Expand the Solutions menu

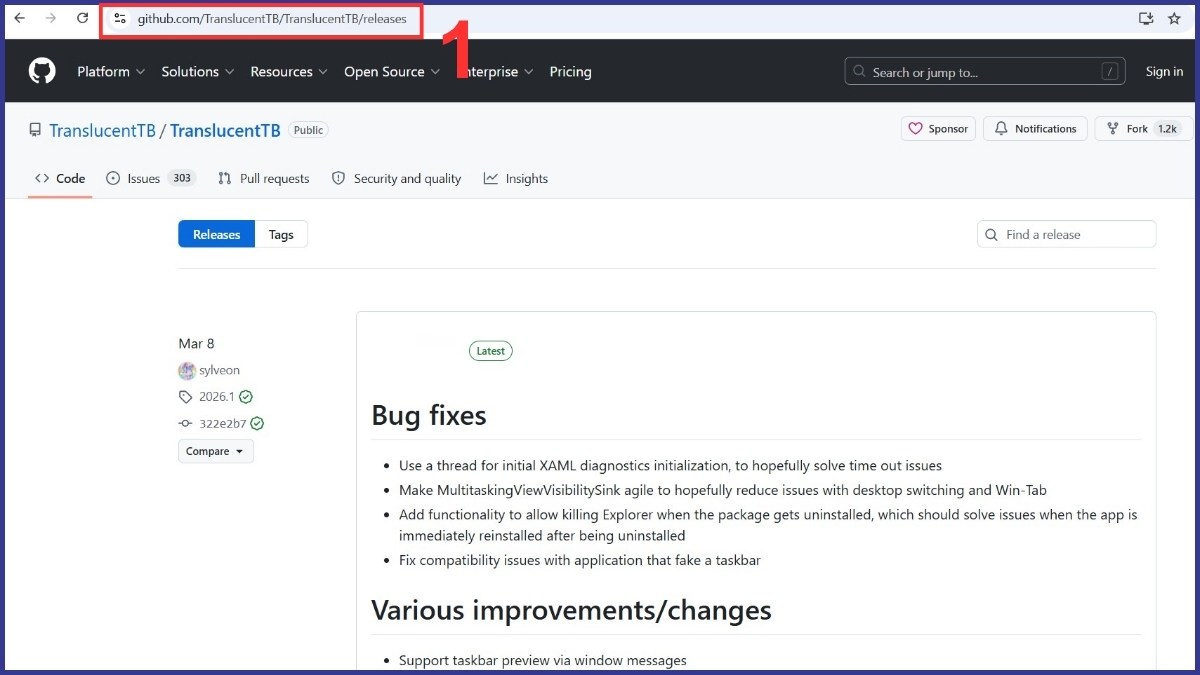pos(198,72)
